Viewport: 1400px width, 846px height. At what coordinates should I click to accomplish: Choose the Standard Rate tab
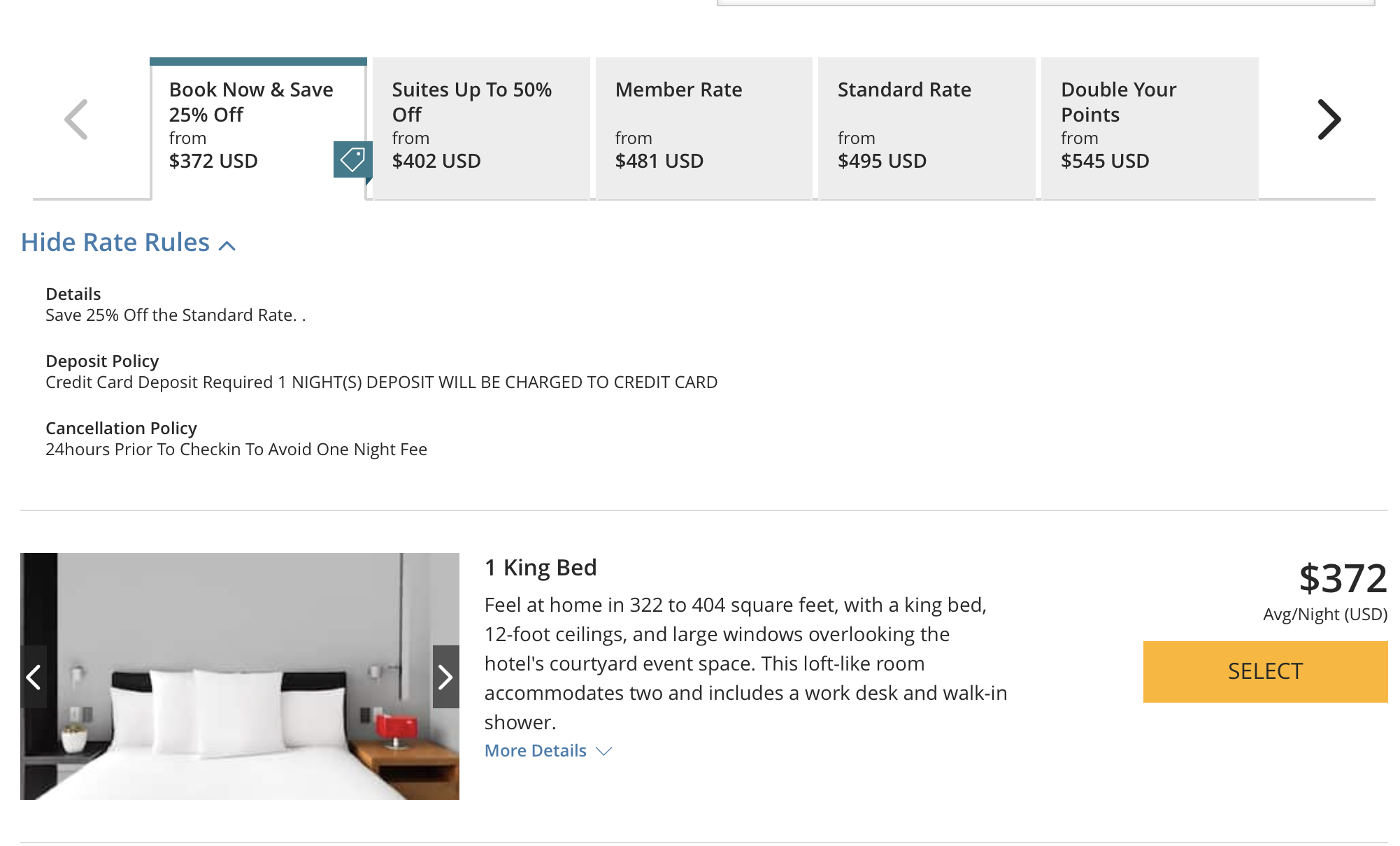[x=927, y=129]
